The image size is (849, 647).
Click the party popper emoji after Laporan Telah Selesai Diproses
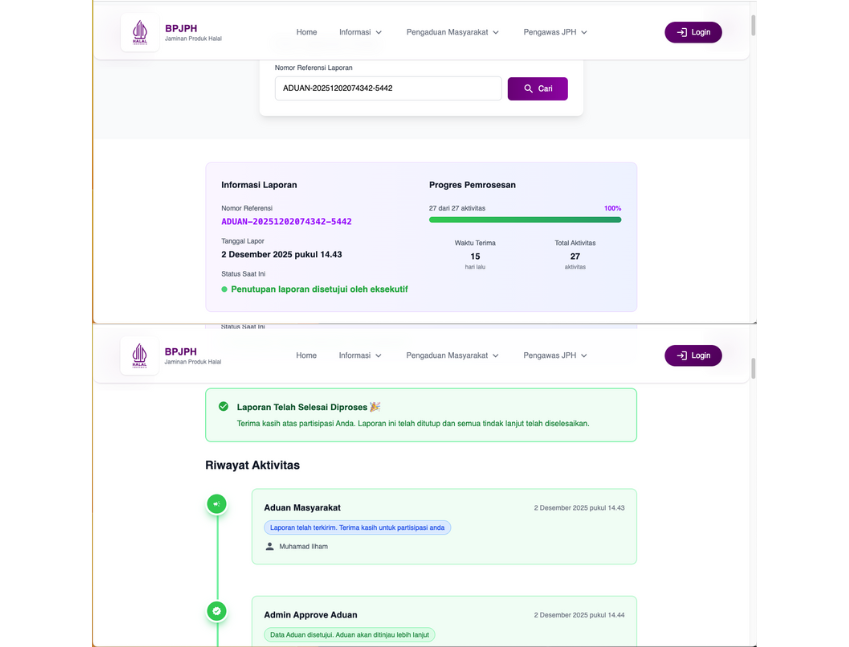tap(375, 407)
